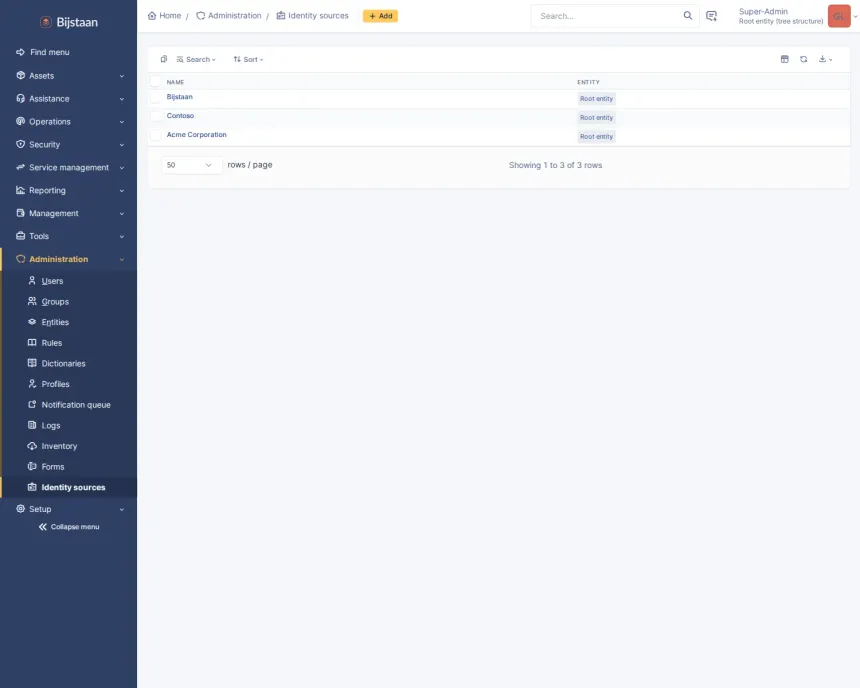This screenshot has width=860, height=688.
Task: Click the list toolbar copy icon
Action: click(163, 59)
